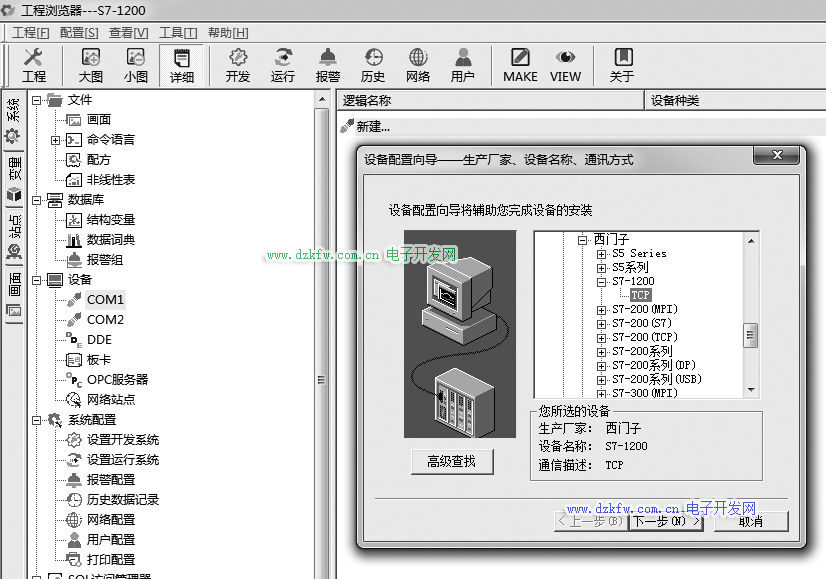The image size is (826, 579).
Task: Launch the 开发 development system
Action: coord(238,65)
